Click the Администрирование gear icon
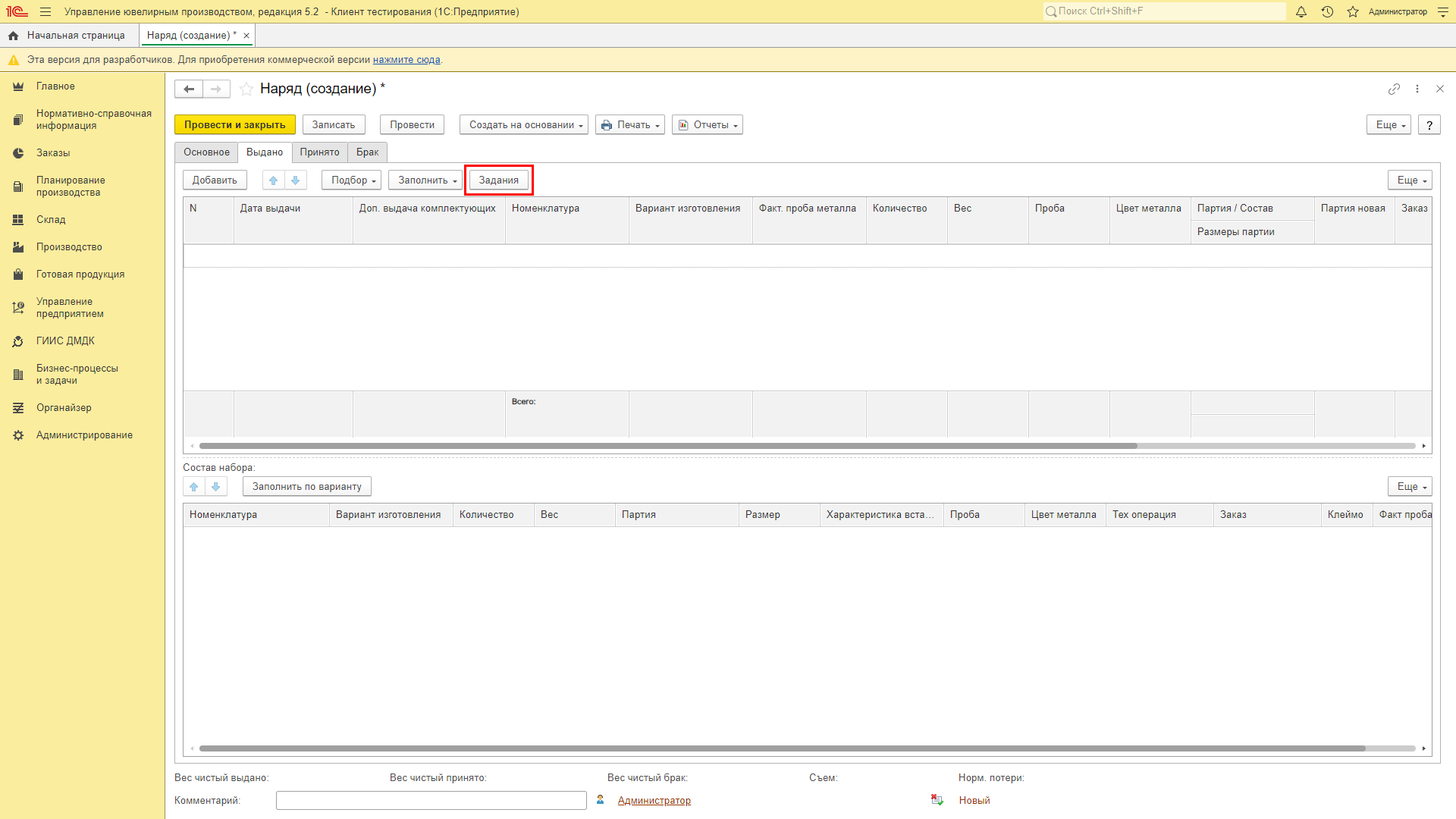The height and width of the screenshot is (819, 1456). 18,435
